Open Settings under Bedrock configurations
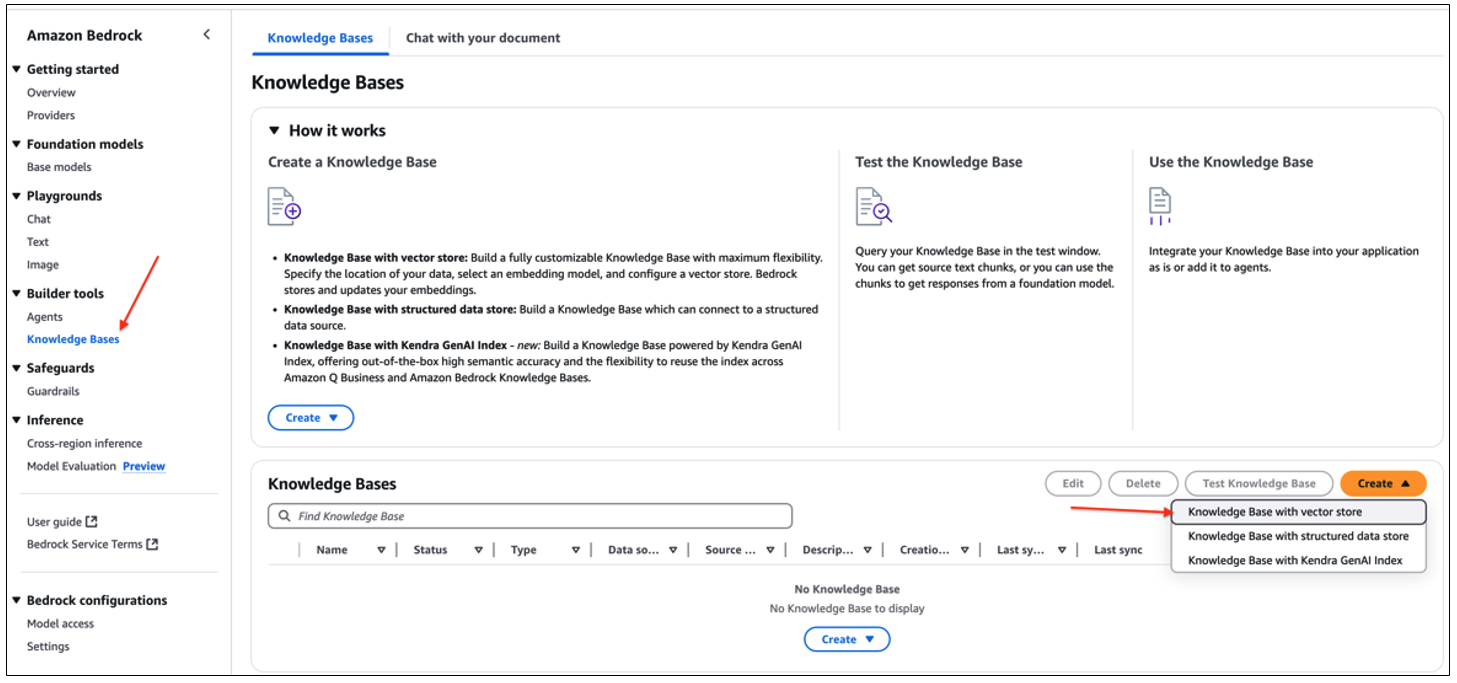Viewport: 1457px width, 683px height. tap(48, 646)
